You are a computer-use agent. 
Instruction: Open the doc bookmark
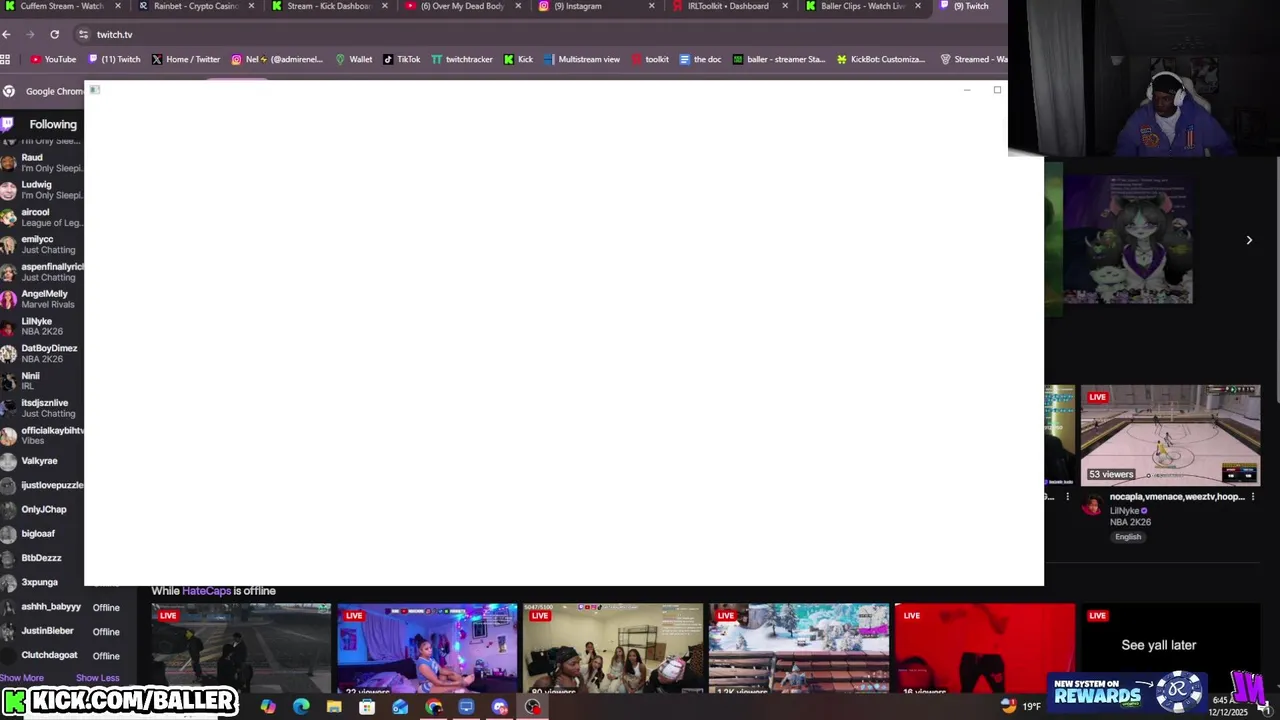(700, 59)
